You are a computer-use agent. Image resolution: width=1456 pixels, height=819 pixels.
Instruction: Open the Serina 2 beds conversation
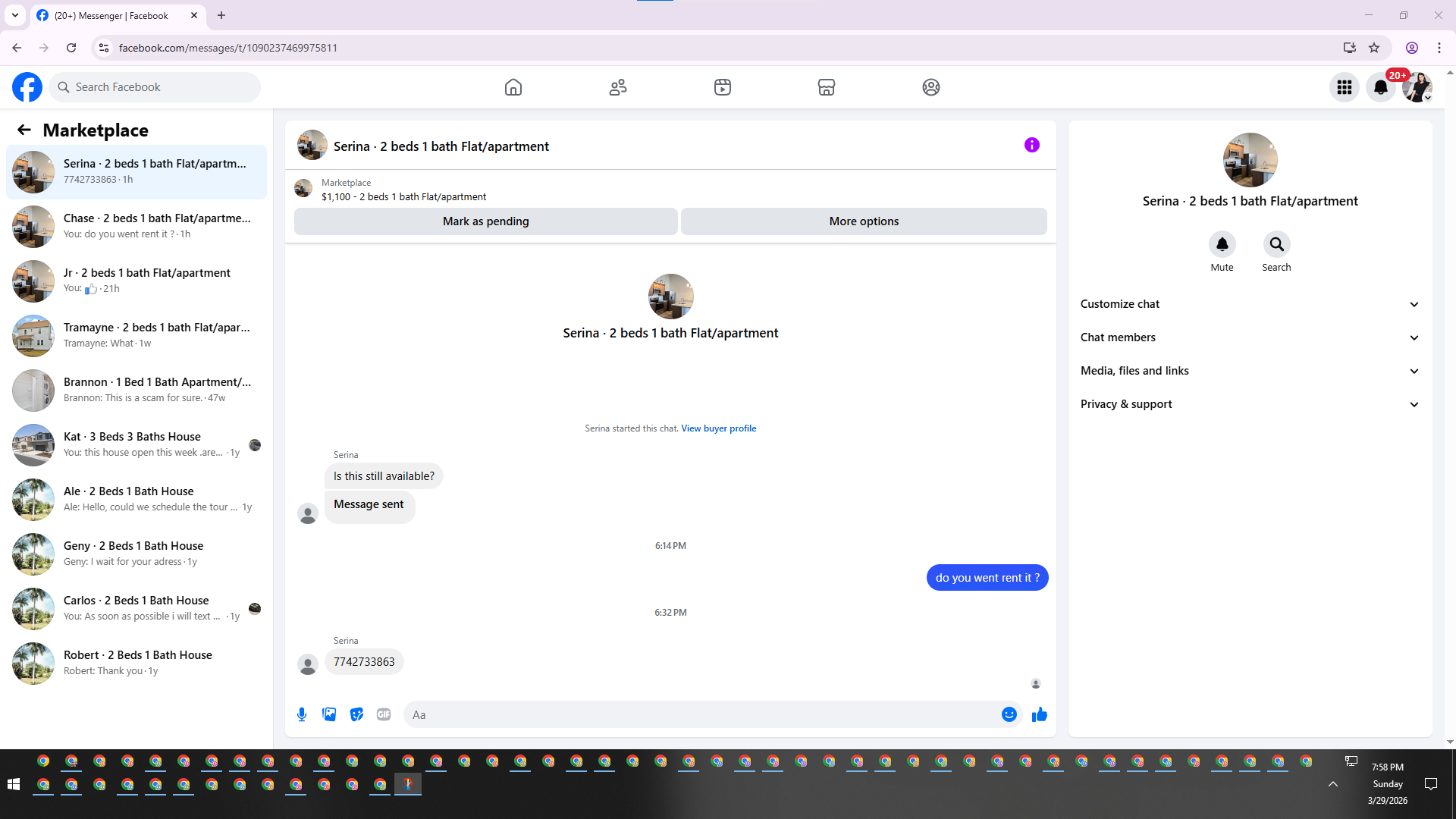[x=136, y=172]
